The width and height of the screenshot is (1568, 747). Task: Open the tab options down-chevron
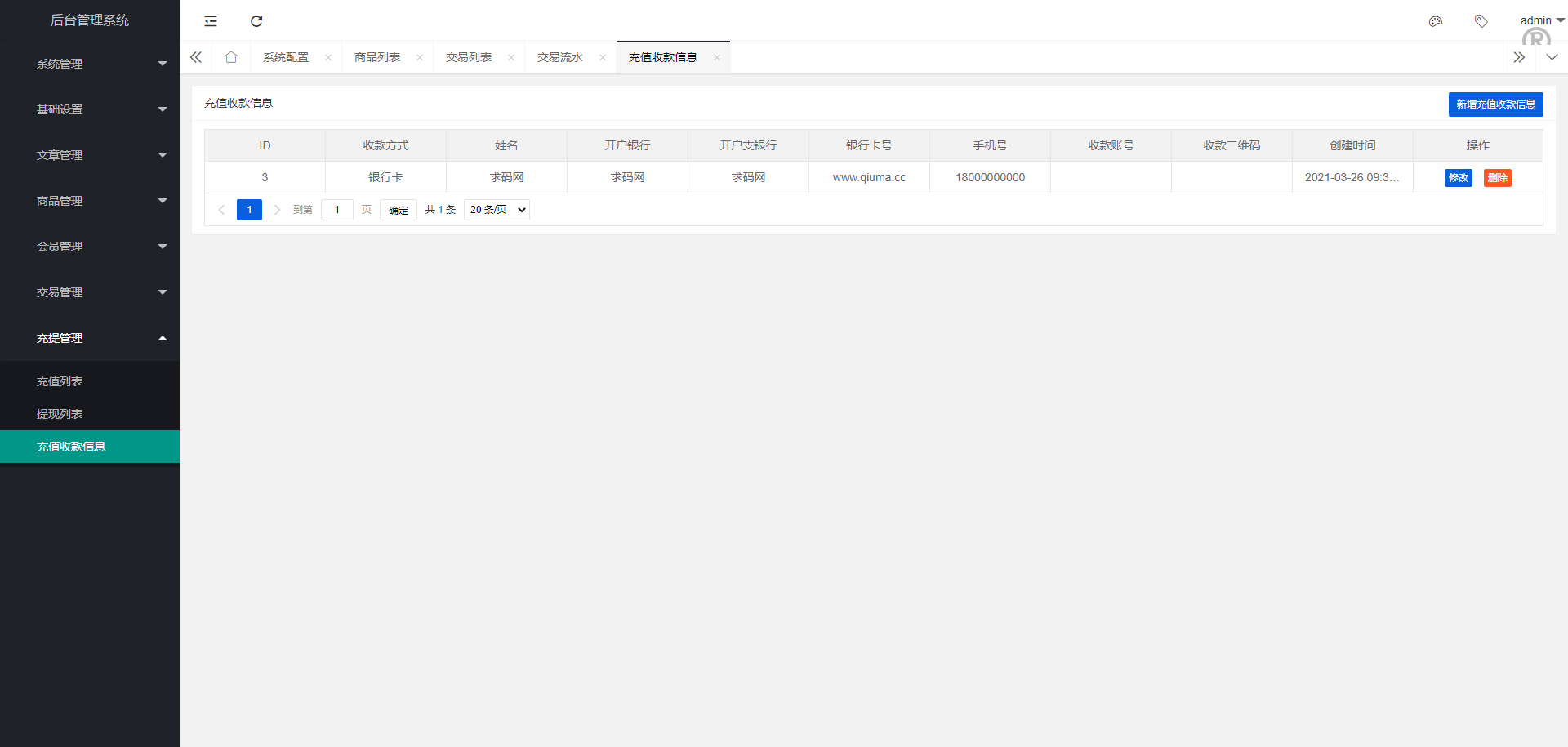(x=1552, y=57)
